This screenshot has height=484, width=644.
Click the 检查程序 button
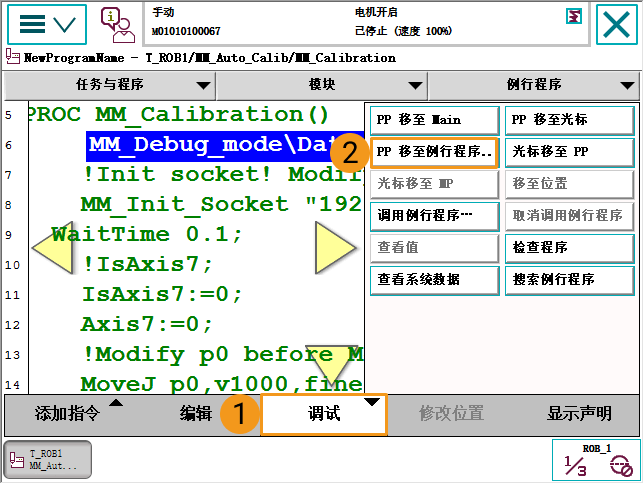pos(570,249)
